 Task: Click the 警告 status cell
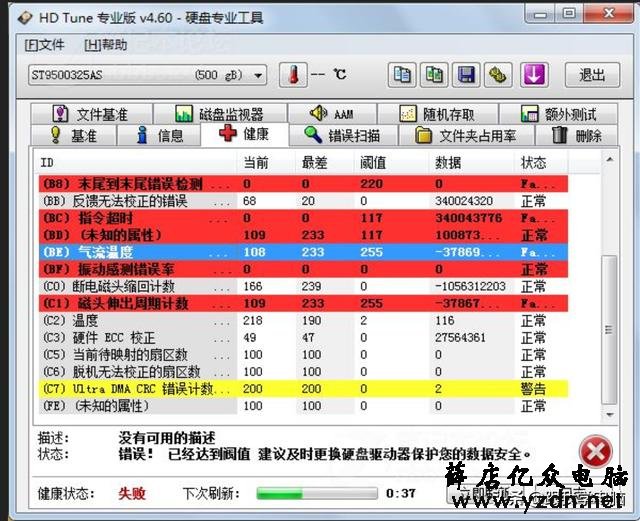pyautogui.click(x=533, y=389)
